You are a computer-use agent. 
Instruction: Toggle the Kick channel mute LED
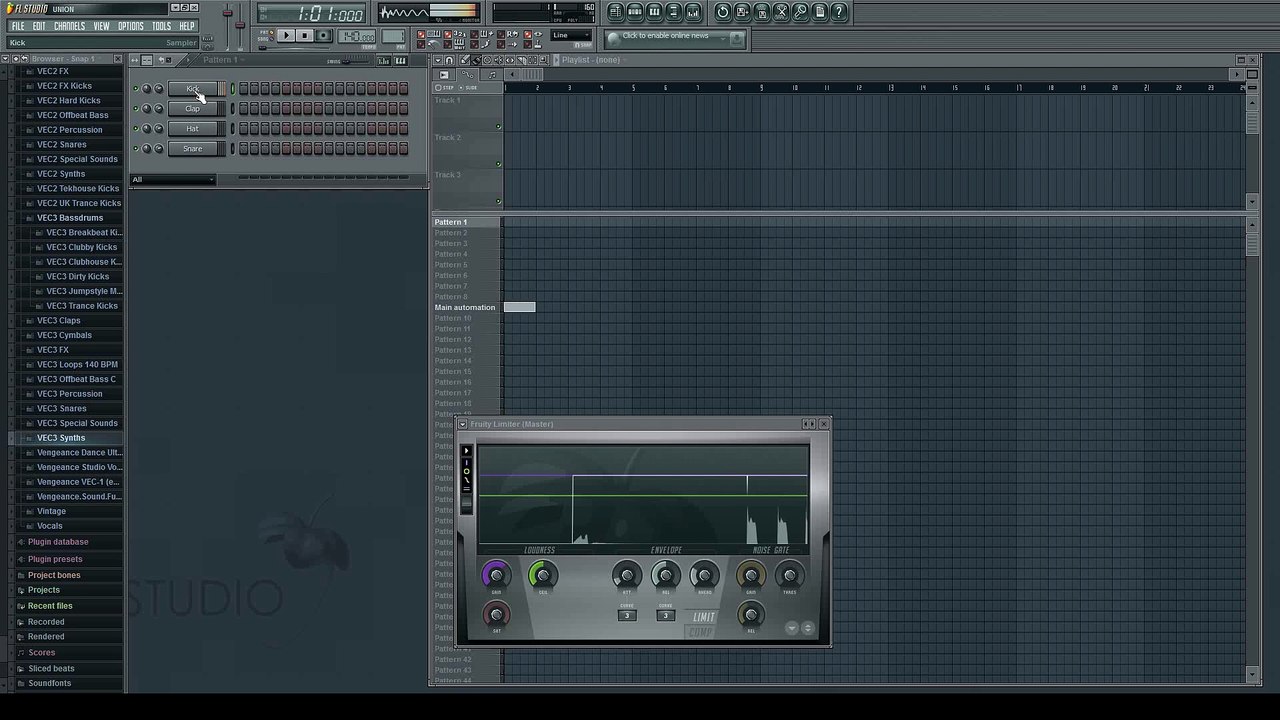click(136, 89)
